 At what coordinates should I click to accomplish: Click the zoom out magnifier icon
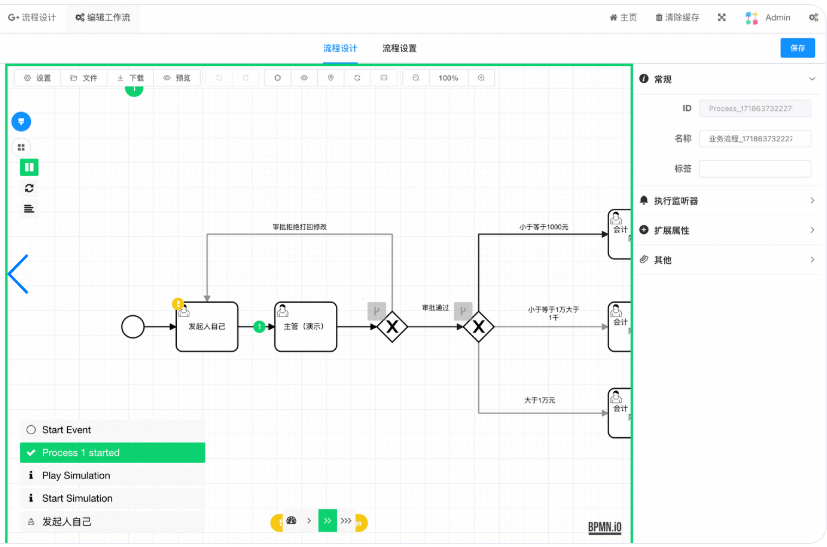click(x=416, y=78)
